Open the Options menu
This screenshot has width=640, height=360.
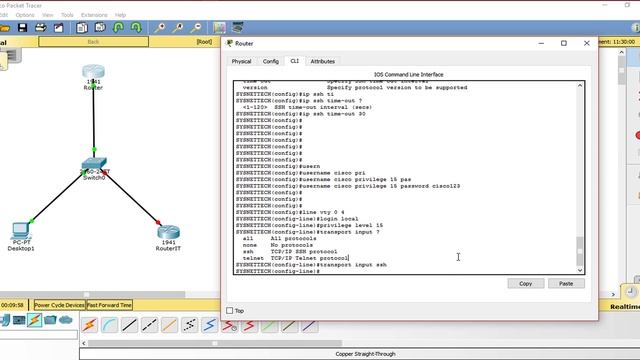pyautogui.click(x=25, y=15)
